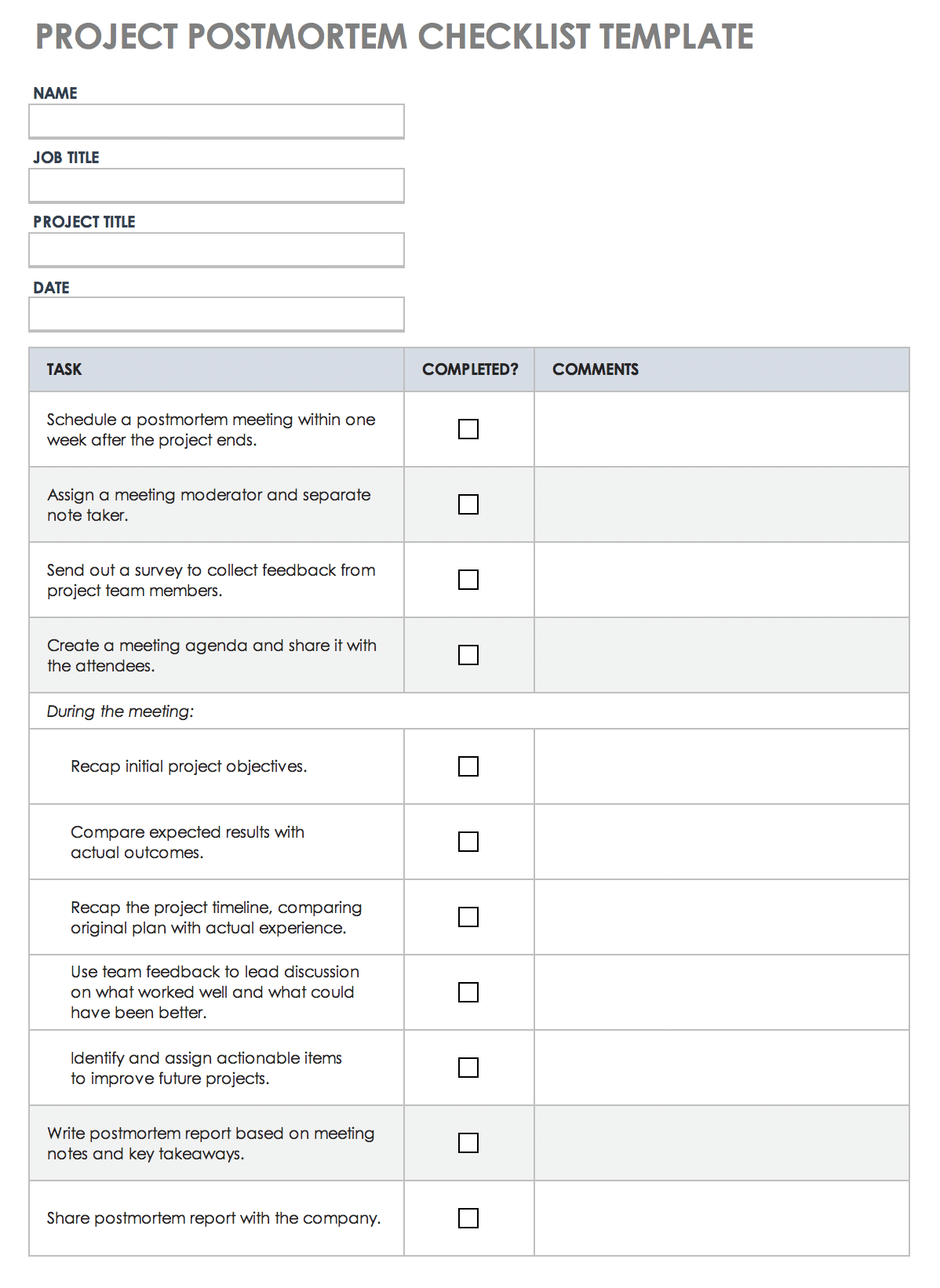The width and height of the screenshot is (940, 1288).
Task: Focus the Project Title field
Action: pyautogui.click(x=217, y=250)
